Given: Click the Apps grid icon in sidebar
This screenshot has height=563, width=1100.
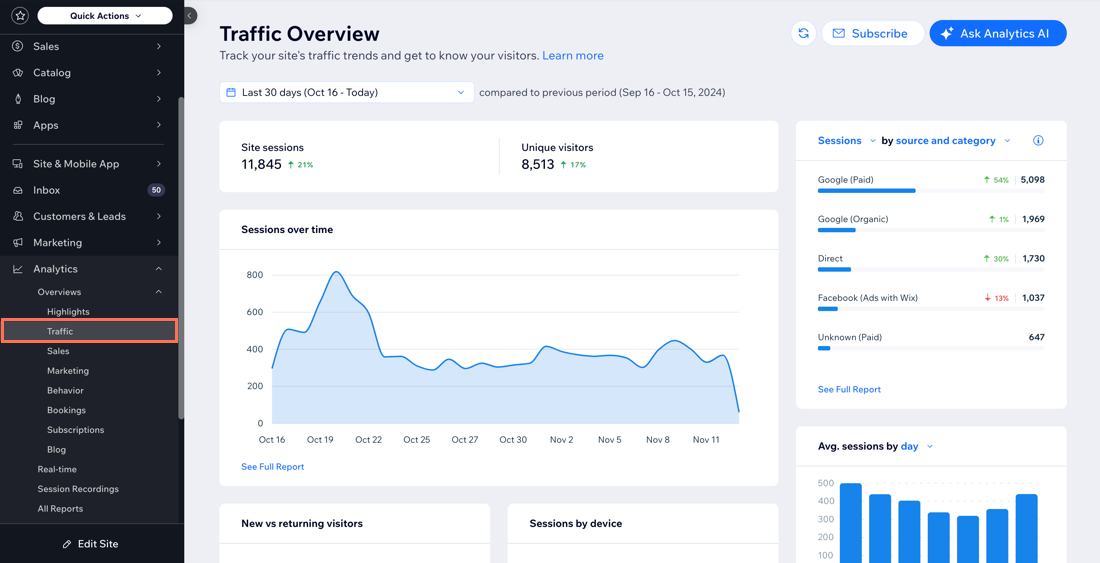Looking at the screenshot, I should (x=18, y=125).
